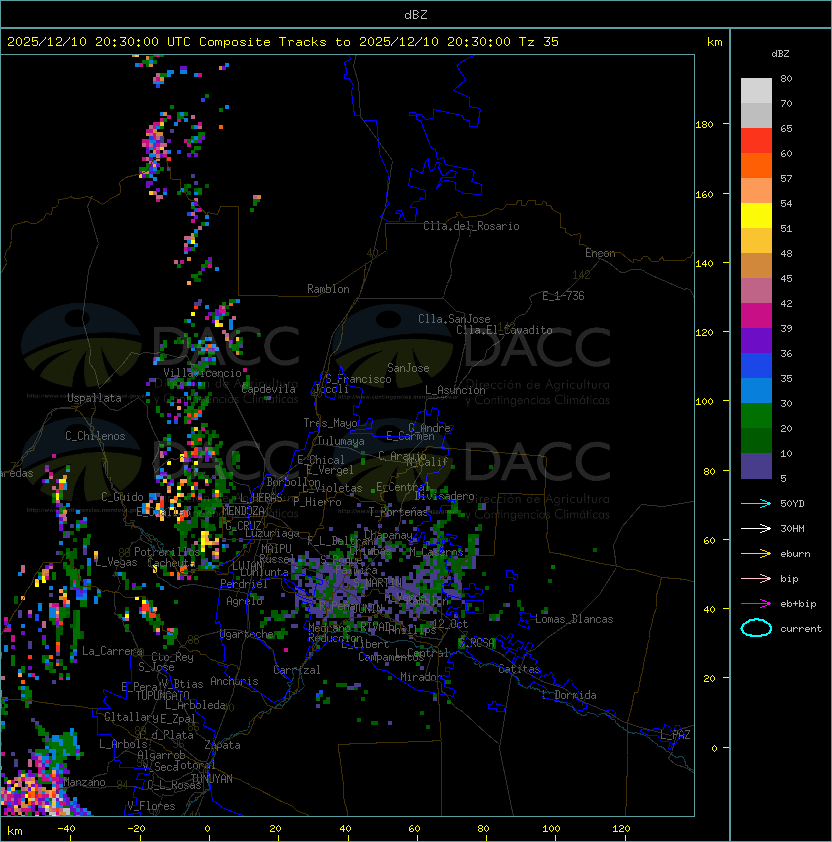Click the -40 km tick on horizontal axis
This screenshot has height=842, width=832.
pos(66,829)
